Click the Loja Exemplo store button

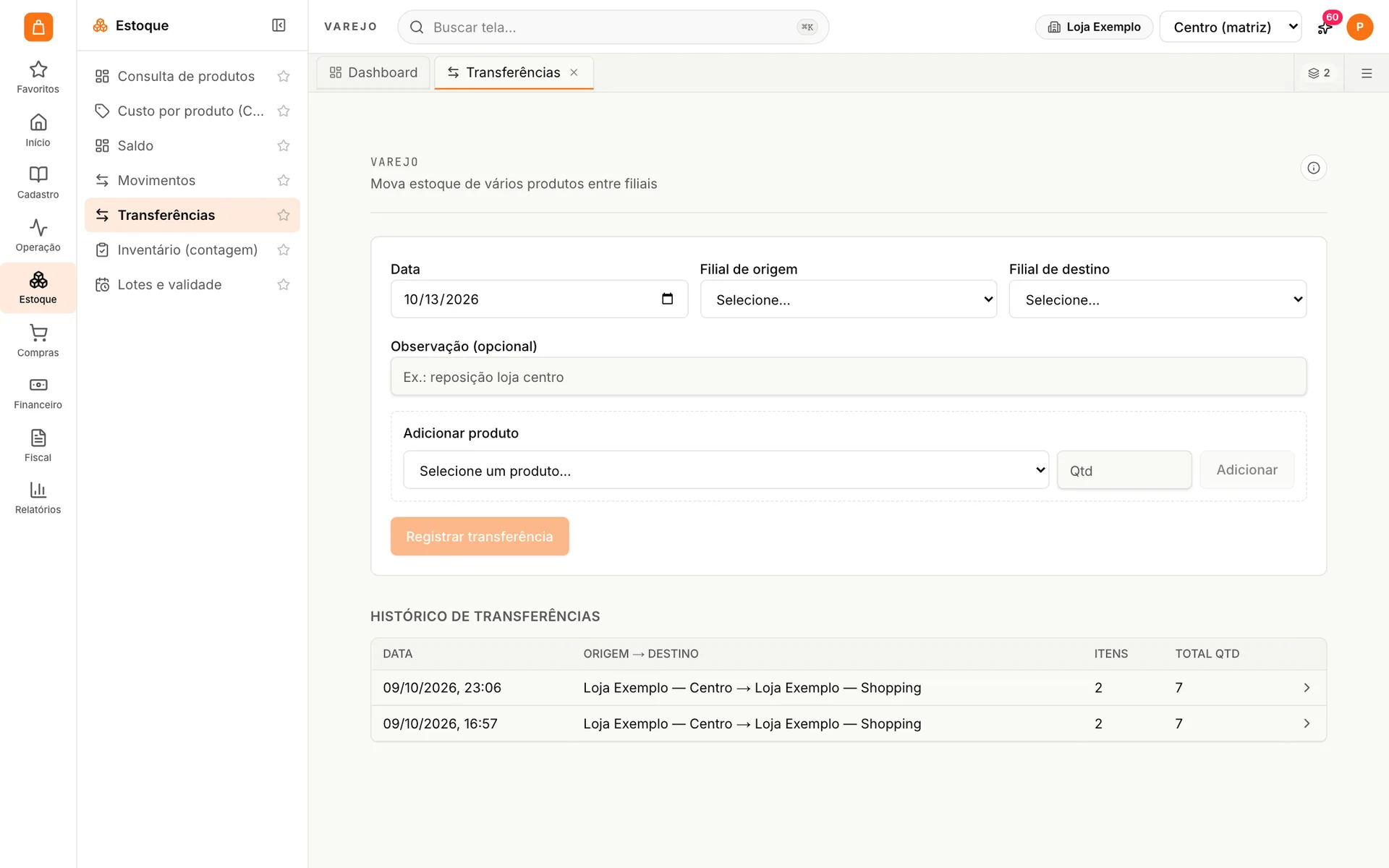pos(1094,27)
